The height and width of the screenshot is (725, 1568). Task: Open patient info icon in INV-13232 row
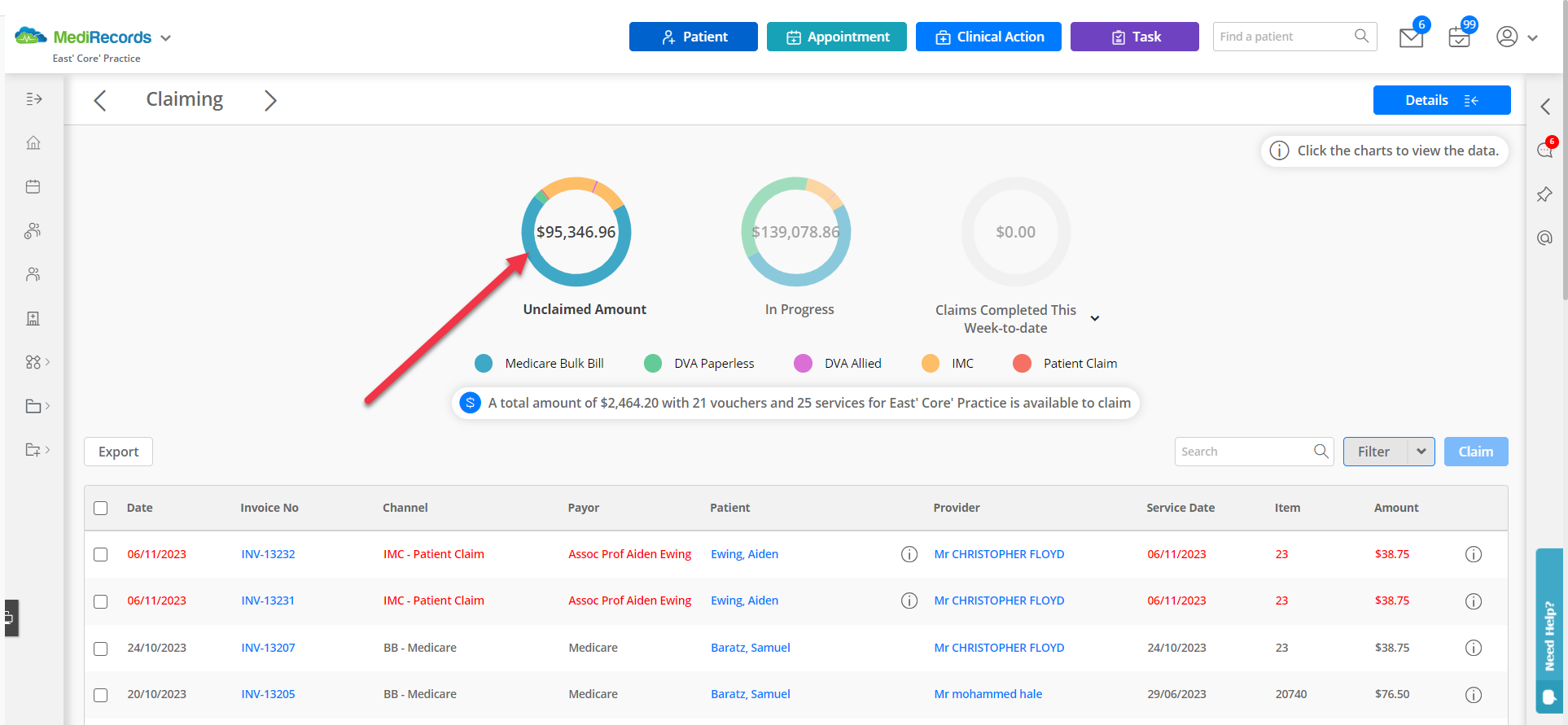click(909, 554)
